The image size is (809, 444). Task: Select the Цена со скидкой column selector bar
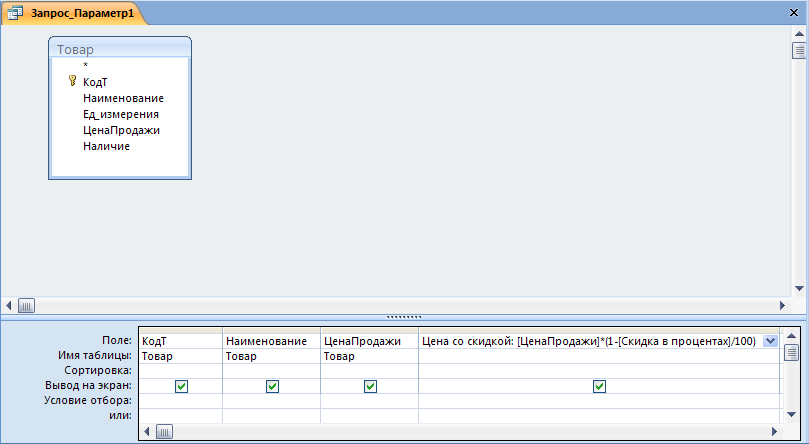tap(600, 330)
